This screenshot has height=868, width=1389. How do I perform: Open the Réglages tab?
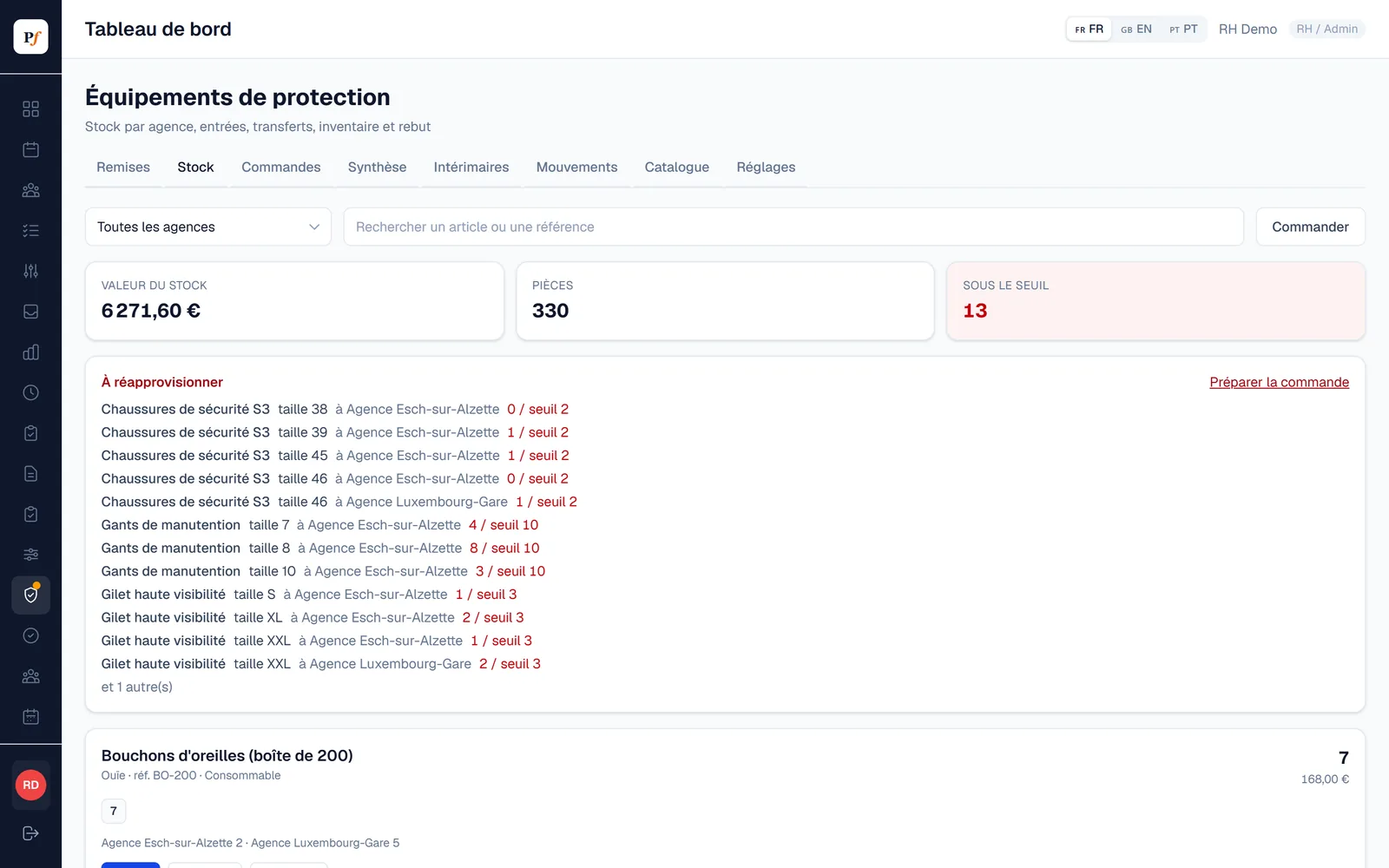pos(766,167)
